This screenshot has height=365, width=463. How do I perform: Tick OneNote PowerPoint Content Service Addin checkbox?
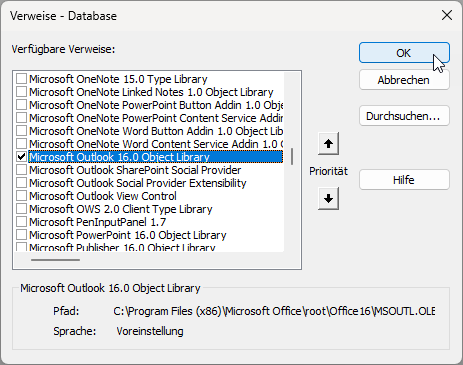tap(22, 118)
